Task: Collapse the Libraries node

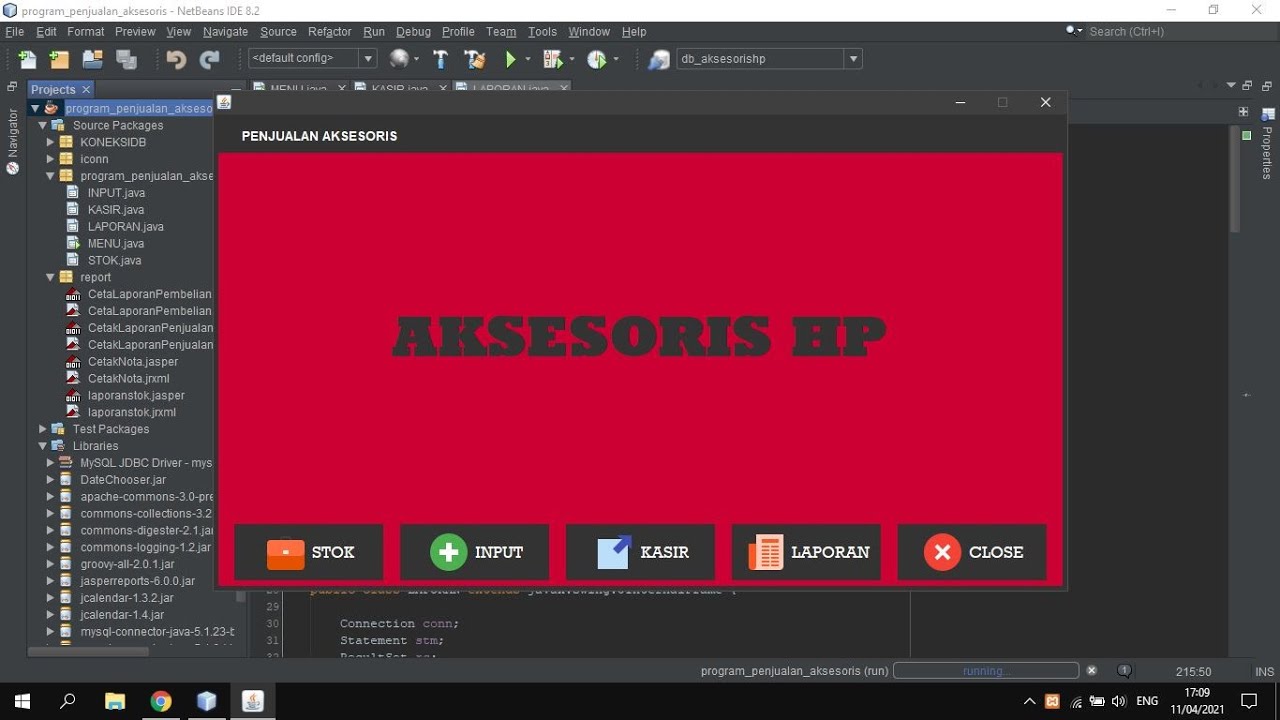Action: point(43,446)
